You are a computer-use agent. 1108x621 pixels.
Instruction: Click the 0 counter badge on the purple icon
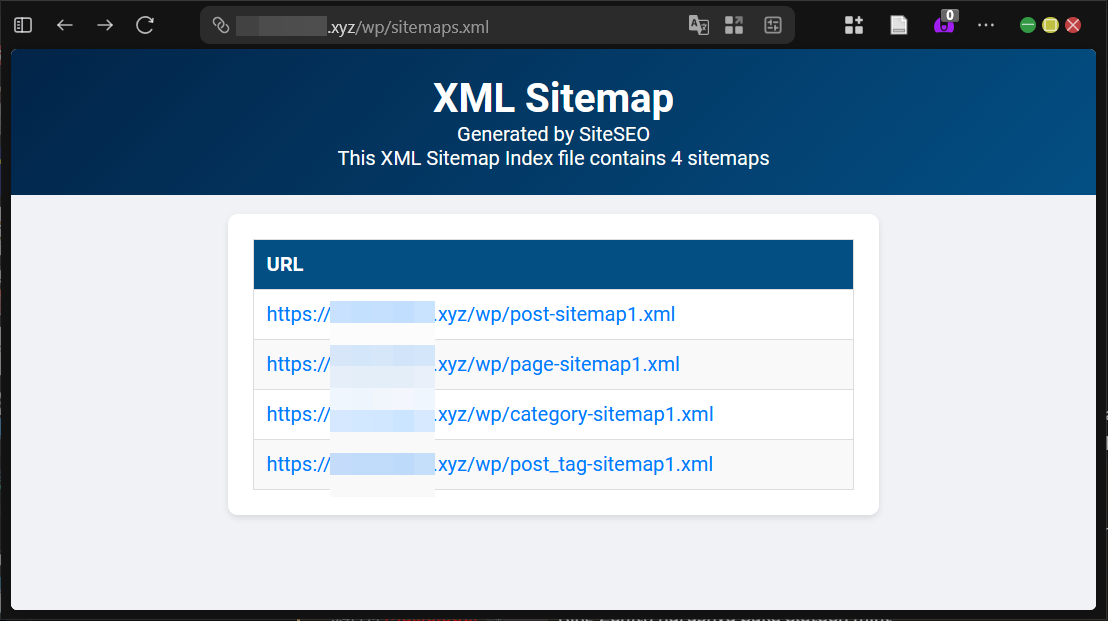(949, 15)
